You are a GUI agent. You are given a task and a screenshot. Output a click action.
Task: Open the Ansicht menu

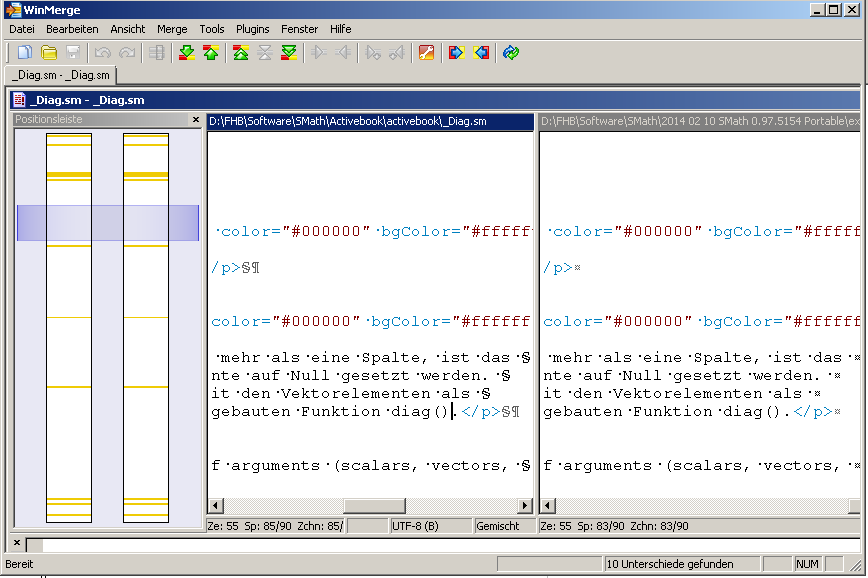coord(127,29)
